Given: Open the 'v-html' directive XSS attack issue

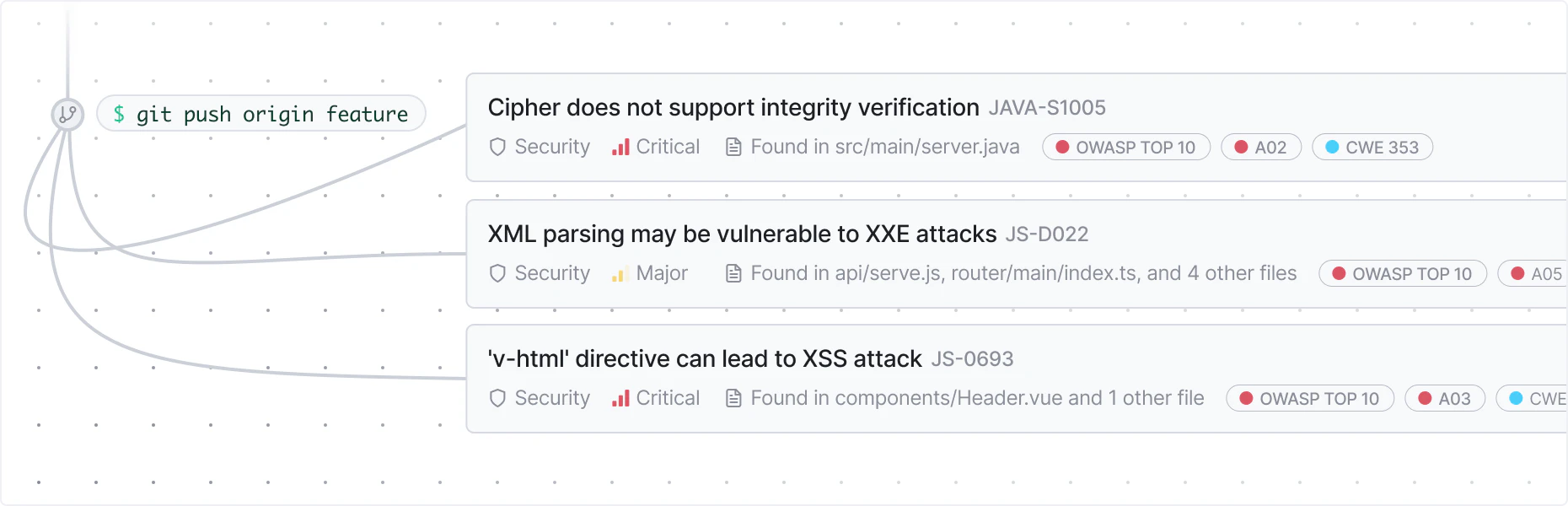Looking at the screenshot, I should point(704,359).
